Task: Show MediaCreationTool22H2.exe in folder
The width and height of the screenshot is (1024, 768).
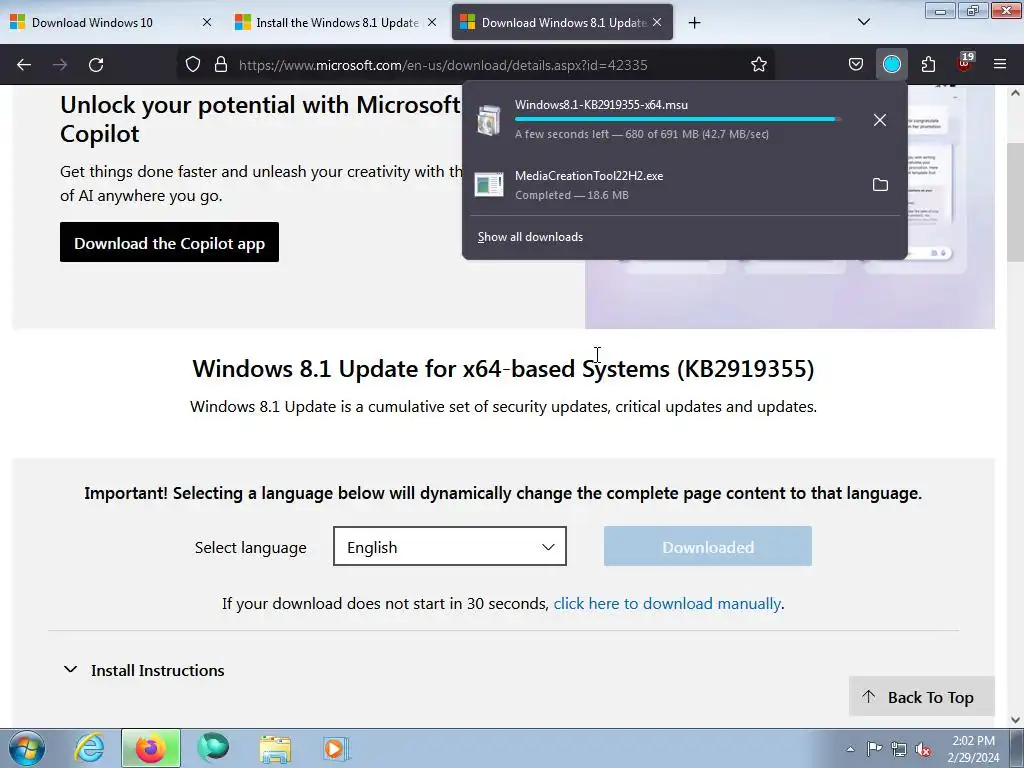Action: tap(880, 185)
